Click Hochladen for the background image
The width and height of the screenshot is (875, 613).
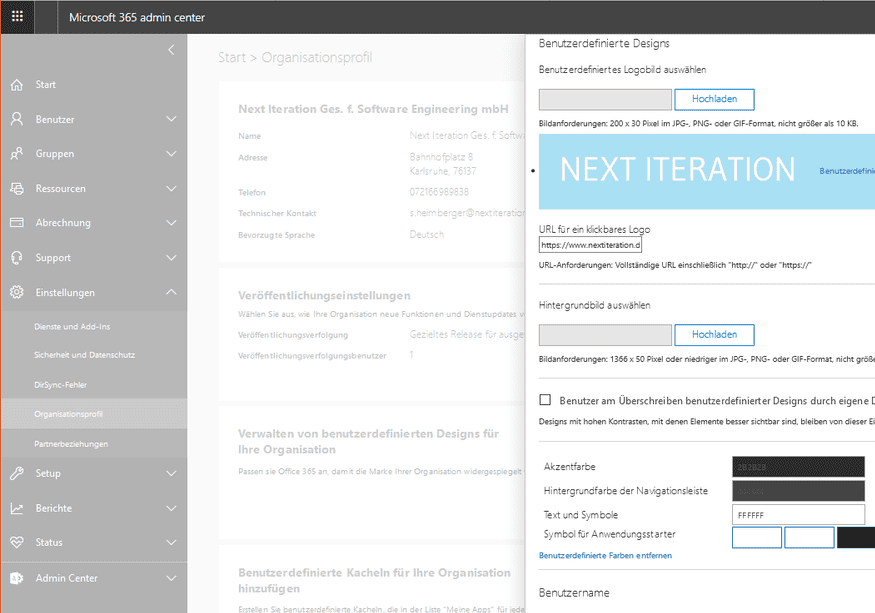point(714,334)
